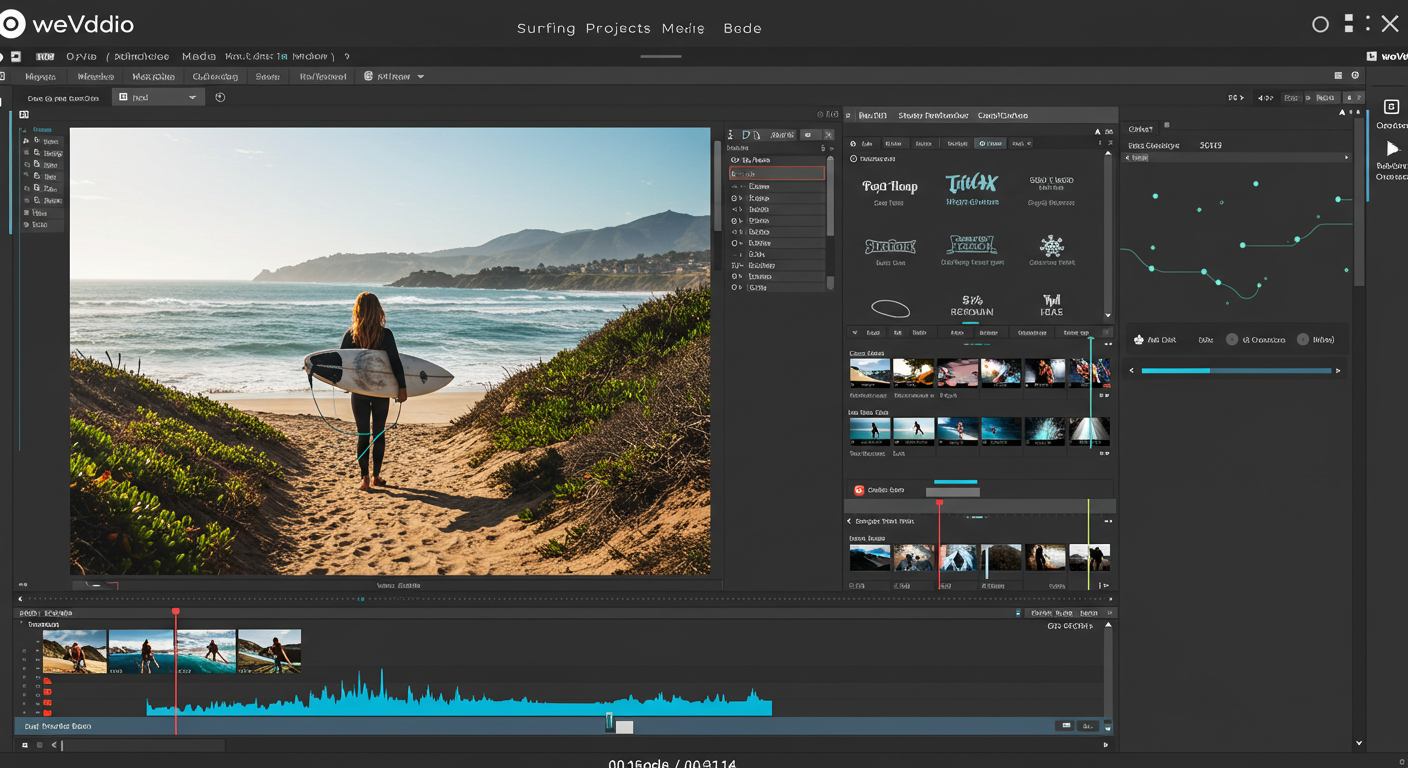
Task: Click the yellow marker line in lower media panel
Action: (x=1088, y=545)
